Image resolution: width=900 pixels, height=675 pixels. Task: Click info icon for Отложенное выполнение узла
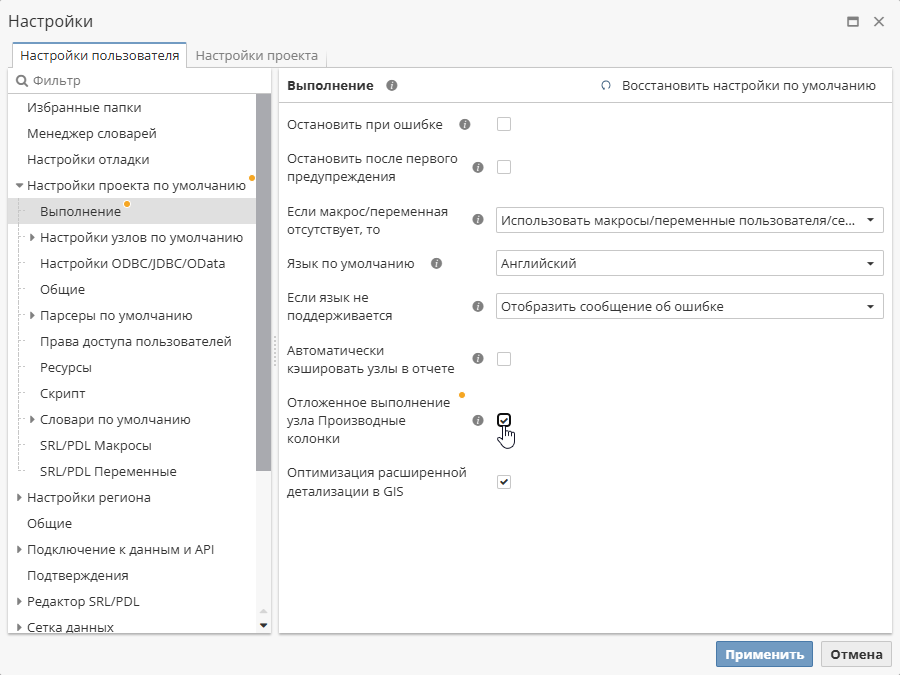tap(478, 421)
